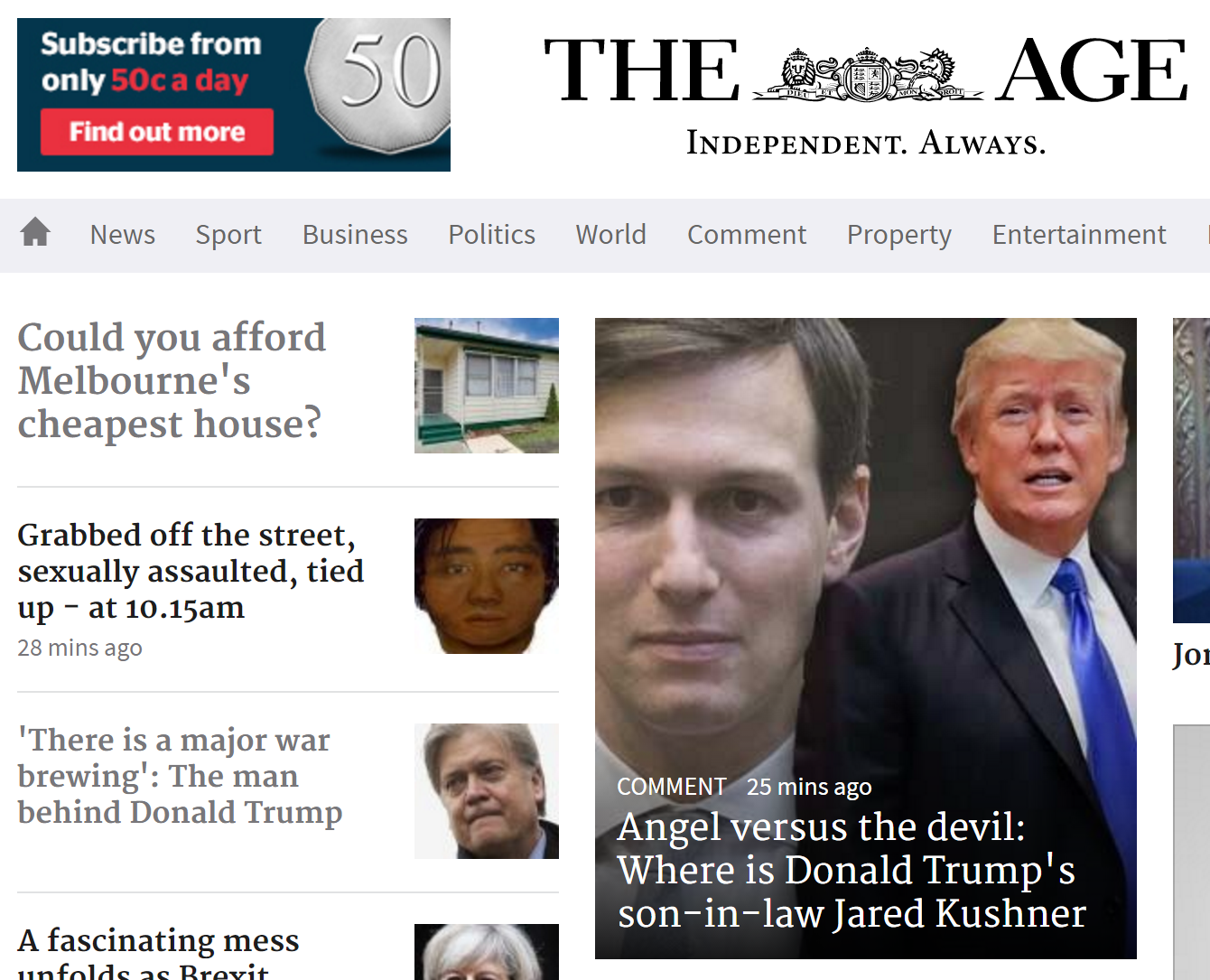Open 'There is a major war brewing' story
Image resolution: width=1210 pixels, height=980 pixels.
coord(180,776)
